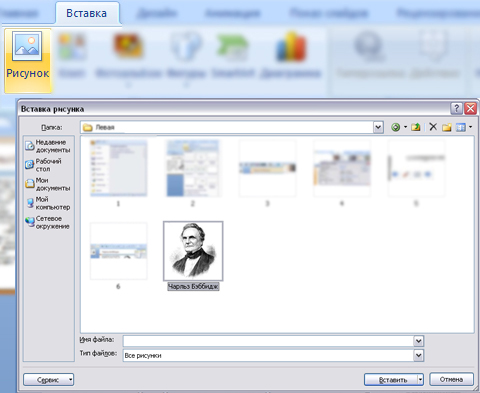
Task: Open the Вставка ribbon tab
Action: 87,13
